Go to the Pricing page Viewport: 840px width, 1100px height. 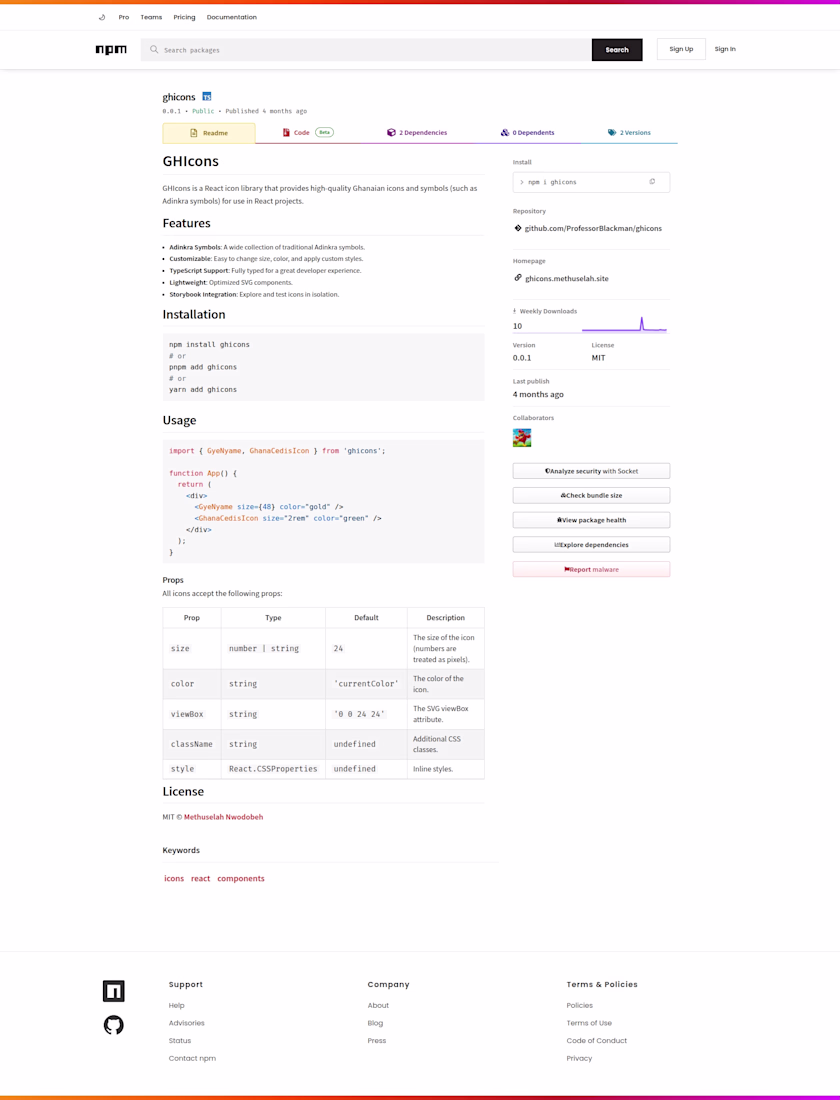tap(185, 17)
